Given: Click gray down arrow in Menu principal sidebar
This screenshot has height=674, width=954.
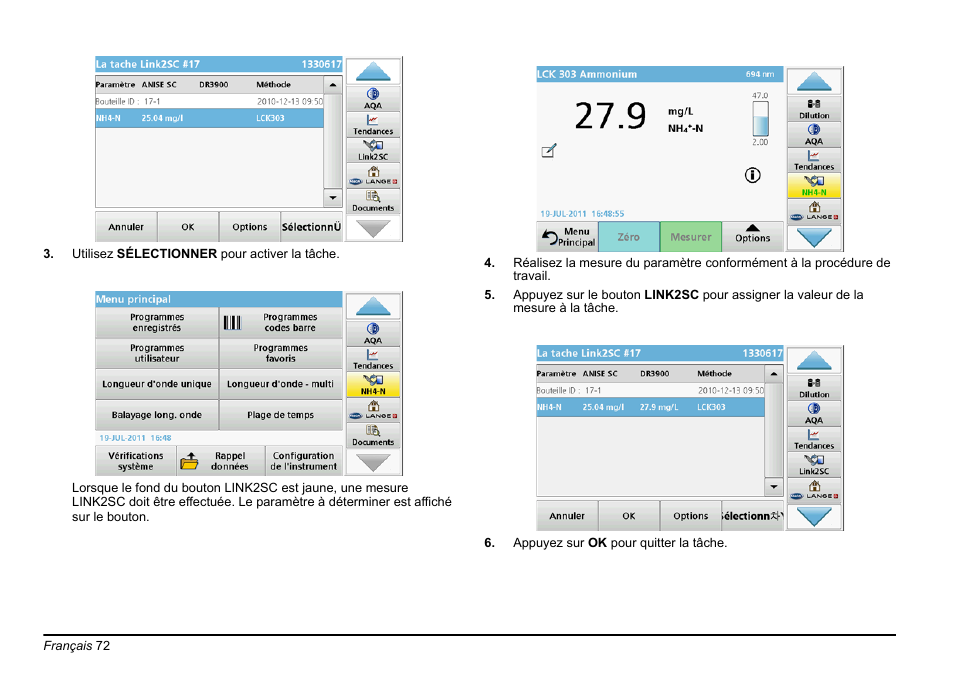Looking at the screenshot, I should click(373, 462).
